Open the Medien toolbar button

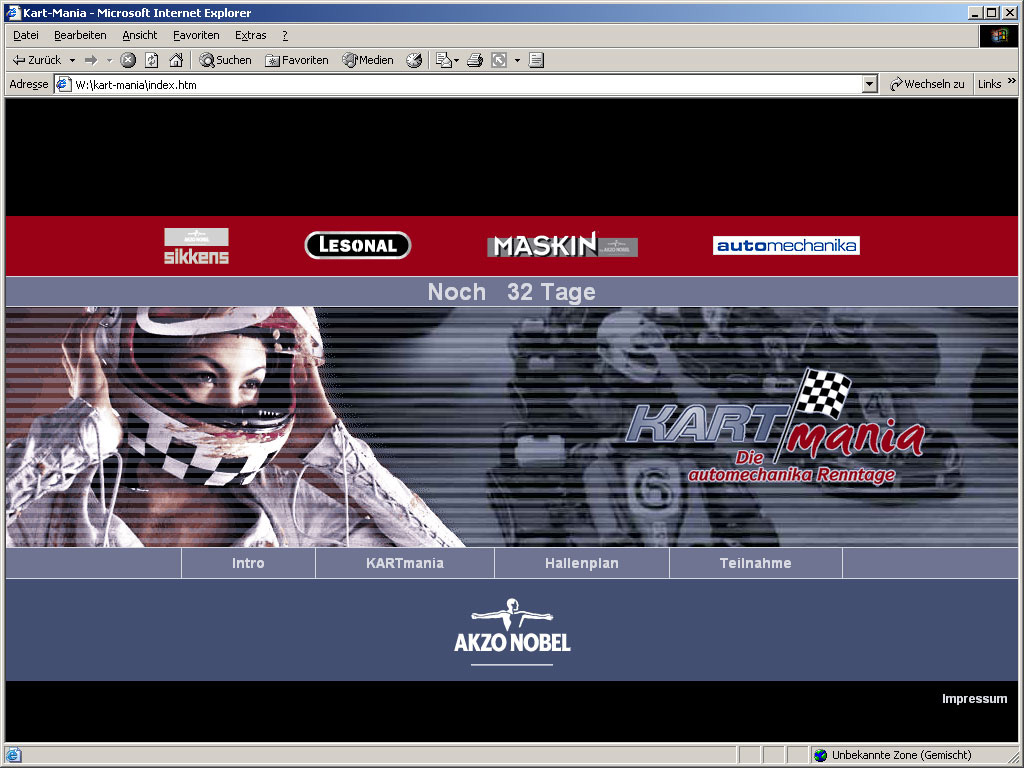368,60
